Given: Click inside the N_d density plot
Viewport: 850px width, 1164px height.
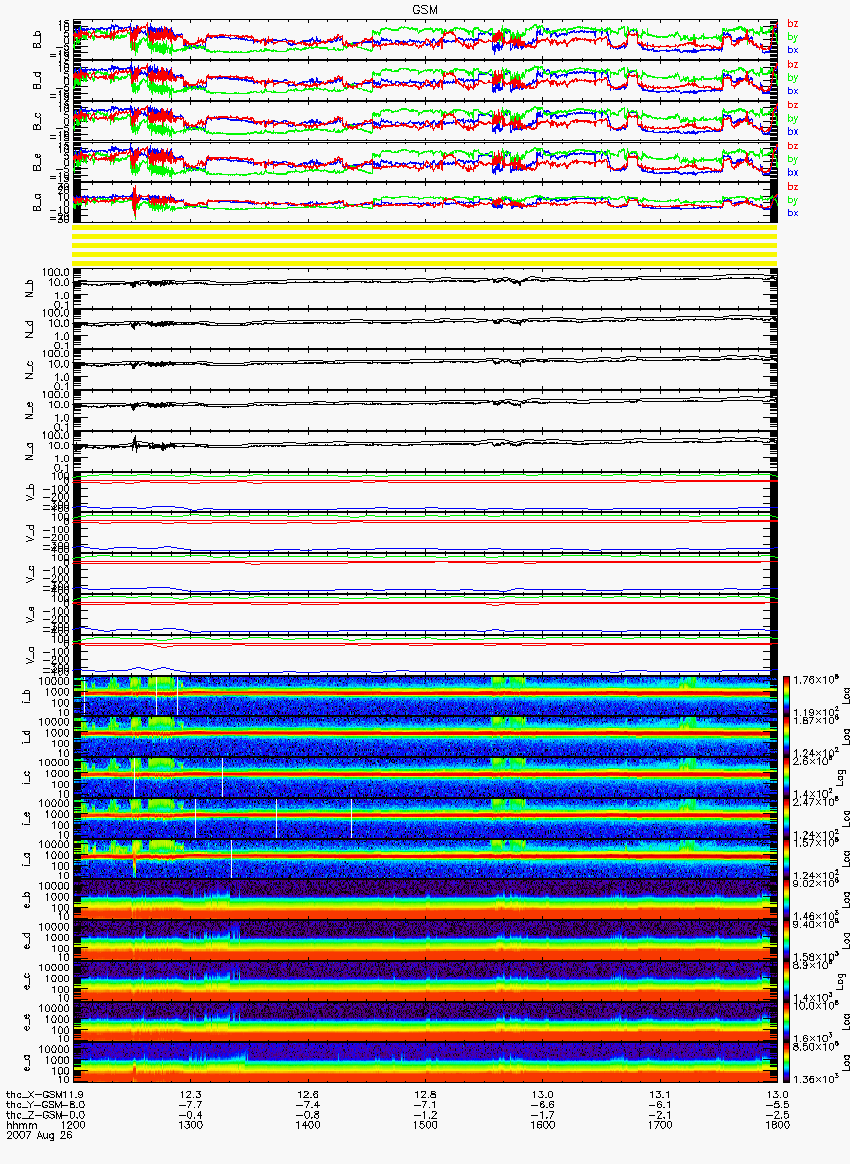Looking at the screenshot, I should pos(425,327).
